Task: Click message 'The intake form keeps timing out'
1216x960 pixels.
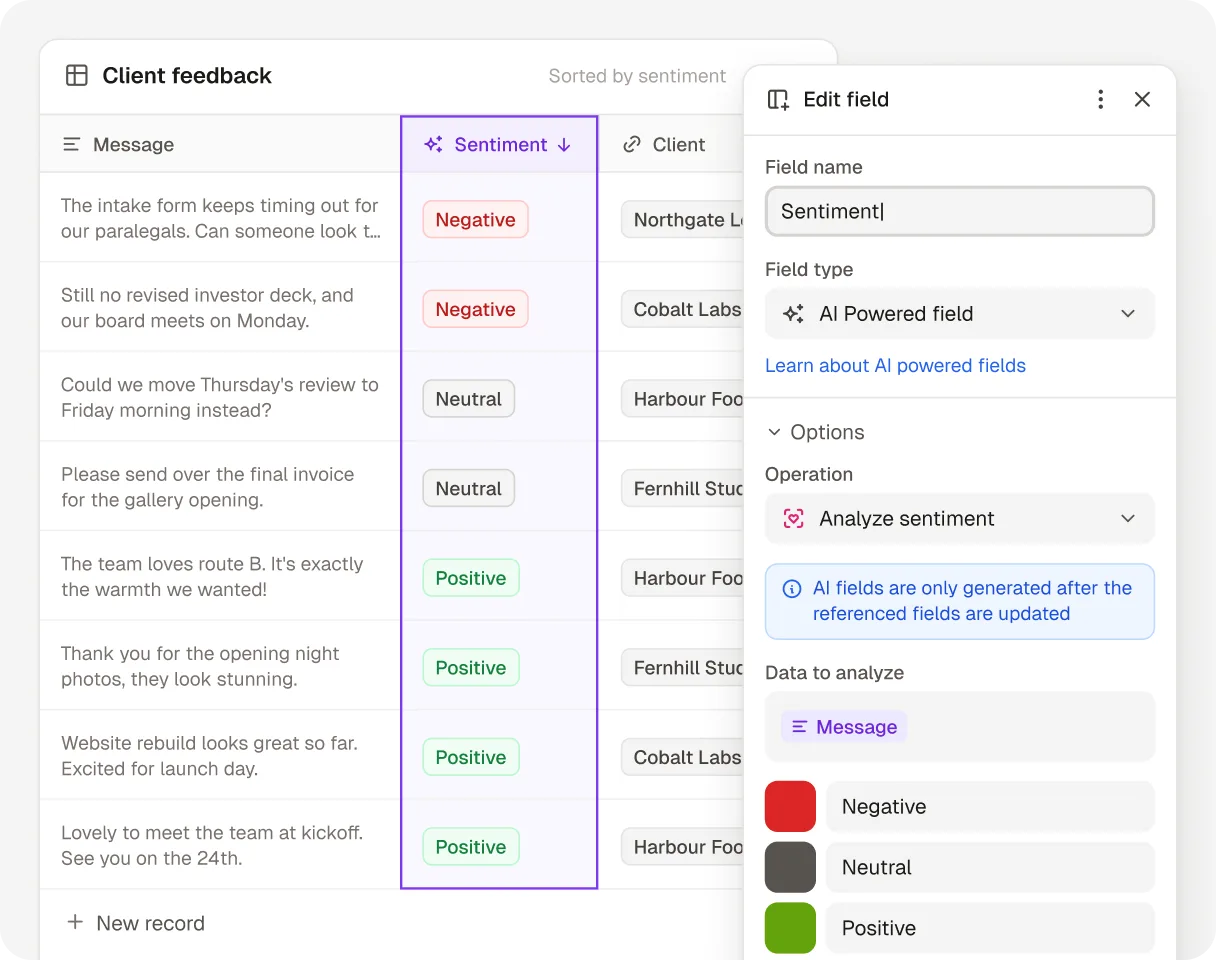Action: coord(221,218)
